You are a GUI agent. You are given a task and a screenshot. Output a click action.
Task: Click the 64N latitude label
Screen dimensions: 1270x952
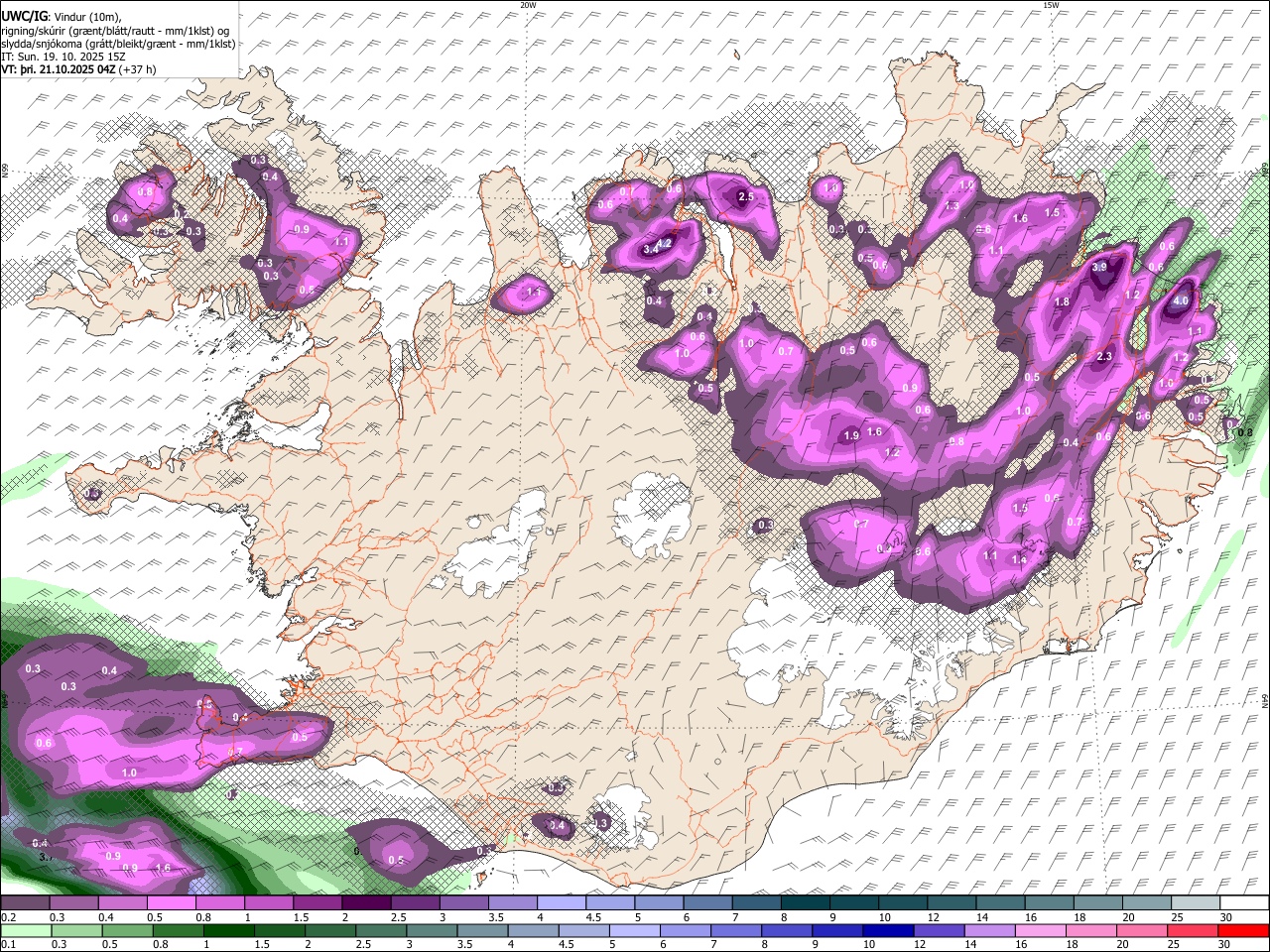point(1264,700)
